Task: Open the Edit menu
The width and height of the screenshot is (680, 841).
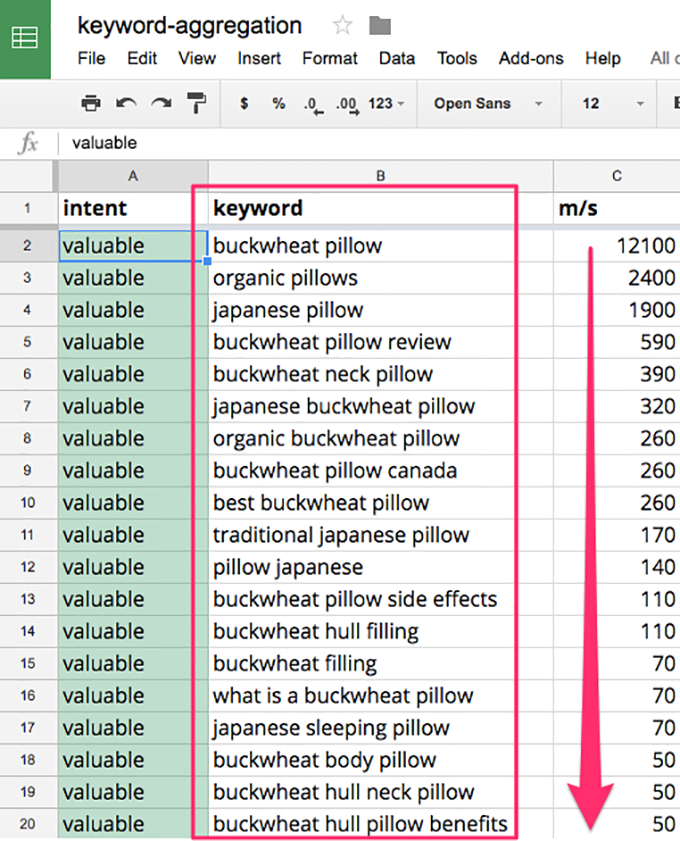Action: 142,58
